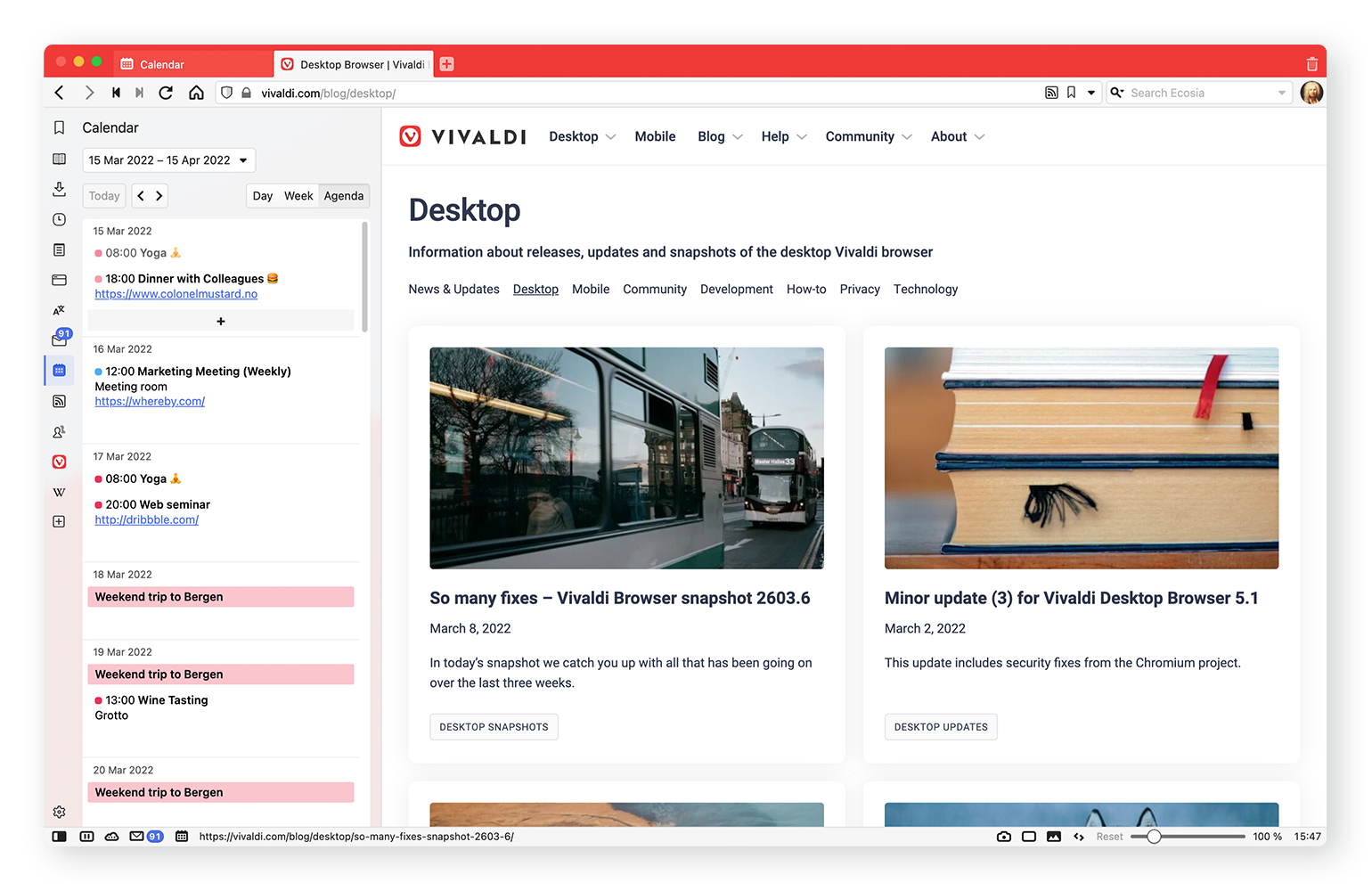Switch calendar to Week view

(298, 196)
